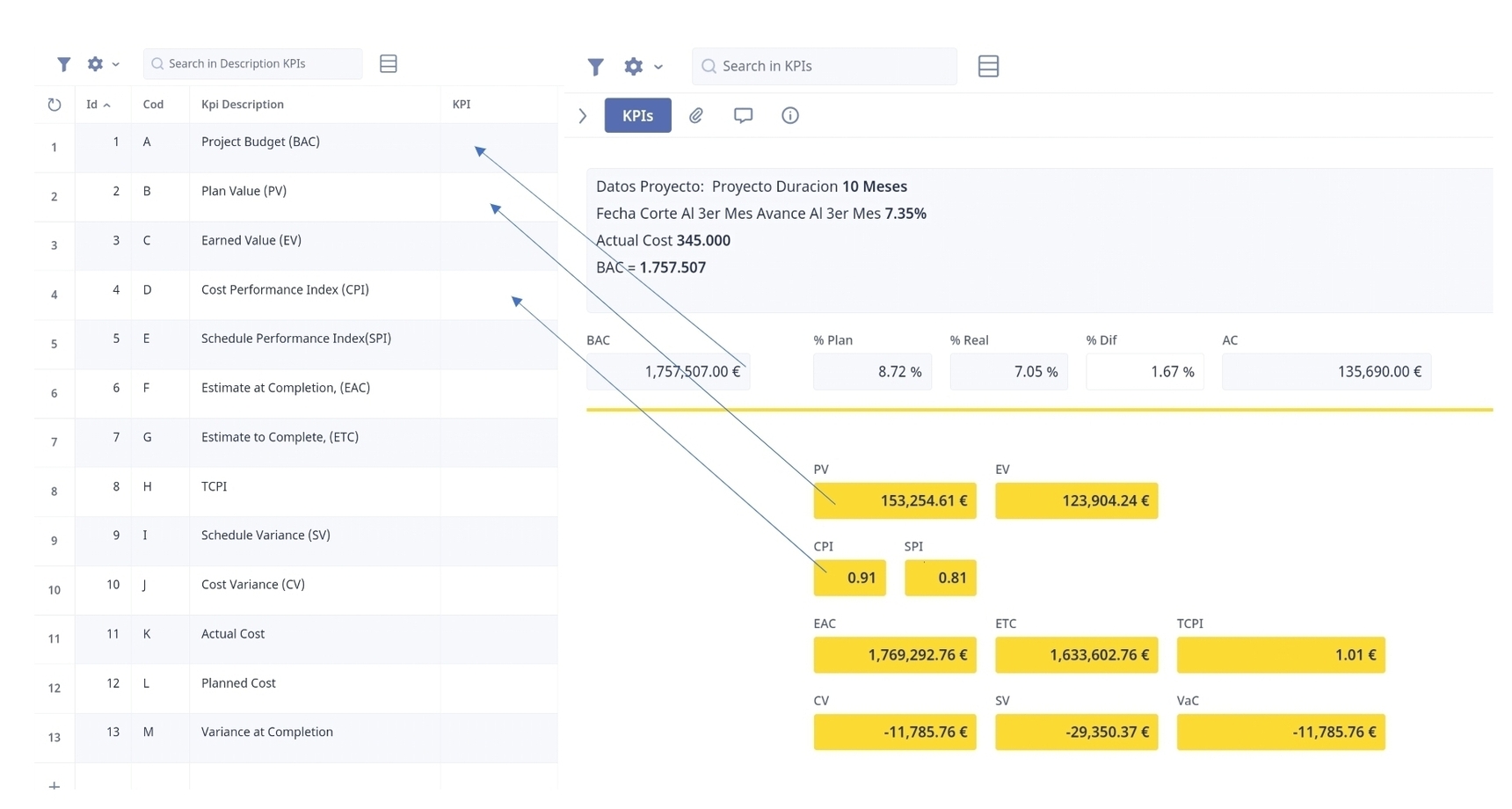The height and width of the screenshot is (809, 1512).
Task: Focus the Search in Description KPIs field
Action: tap(259, 64)
